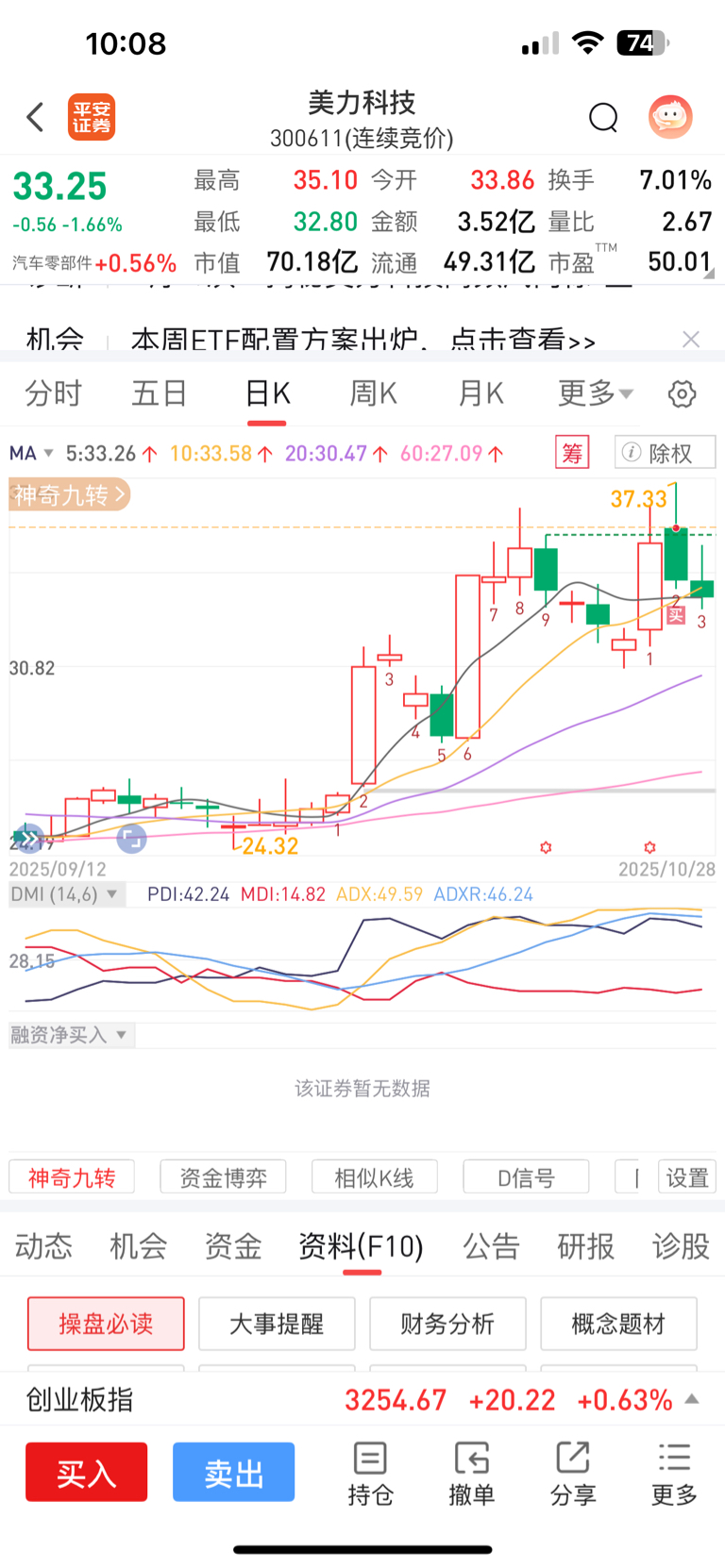The image size is (725, 1568).
Task: Tap the 买 buy signal marker
Action: coord(676,615)
